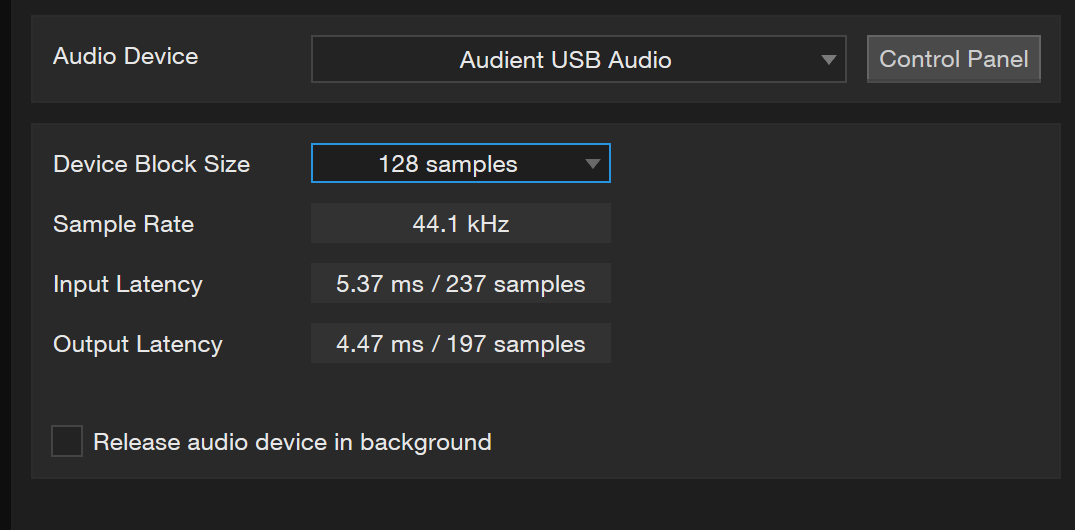Enable Release audio device in background checkbox
1075x530 pixels.
coord(67,441)
